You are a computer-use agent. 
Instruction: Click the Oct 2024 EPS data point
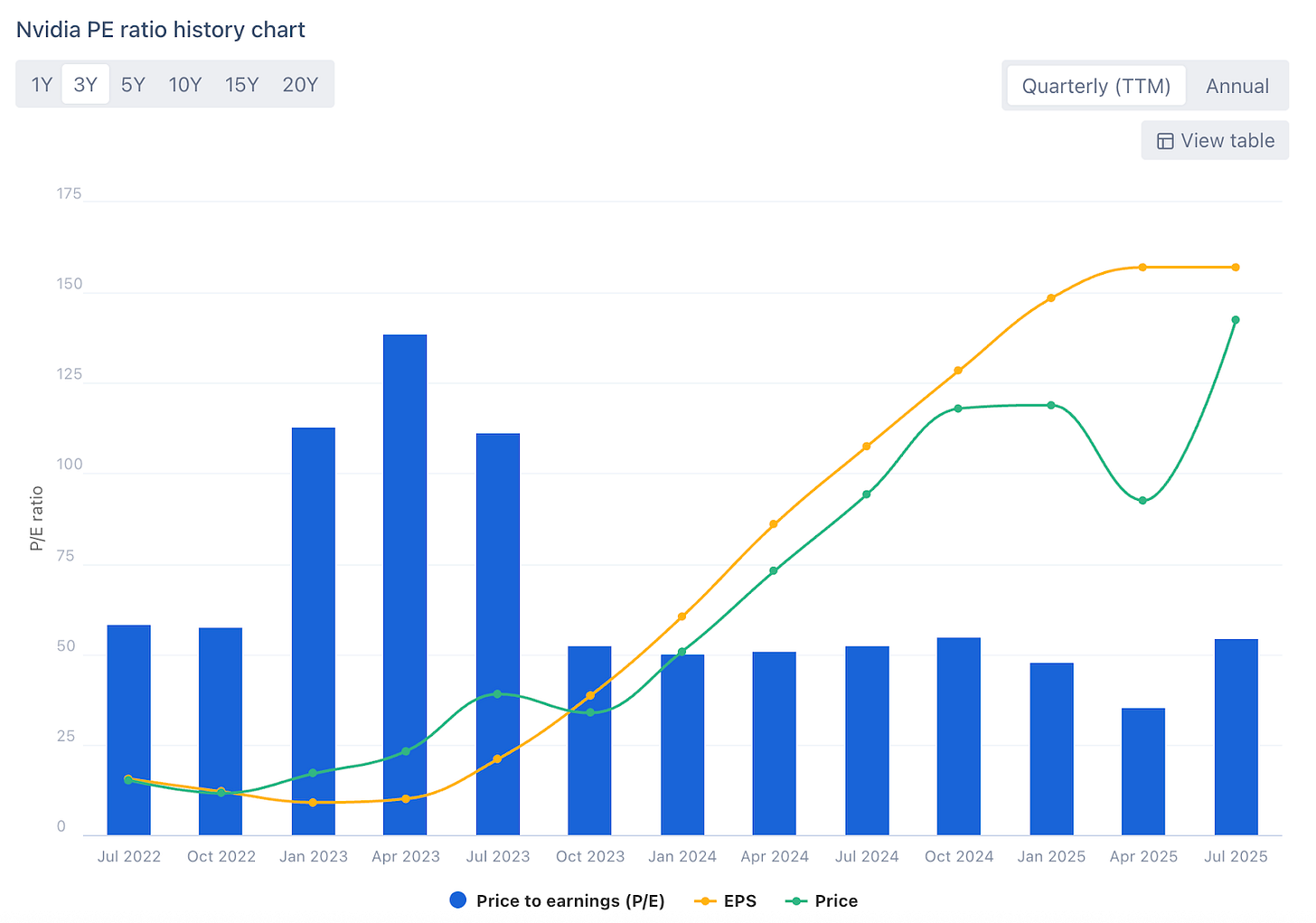pos(958,371)
